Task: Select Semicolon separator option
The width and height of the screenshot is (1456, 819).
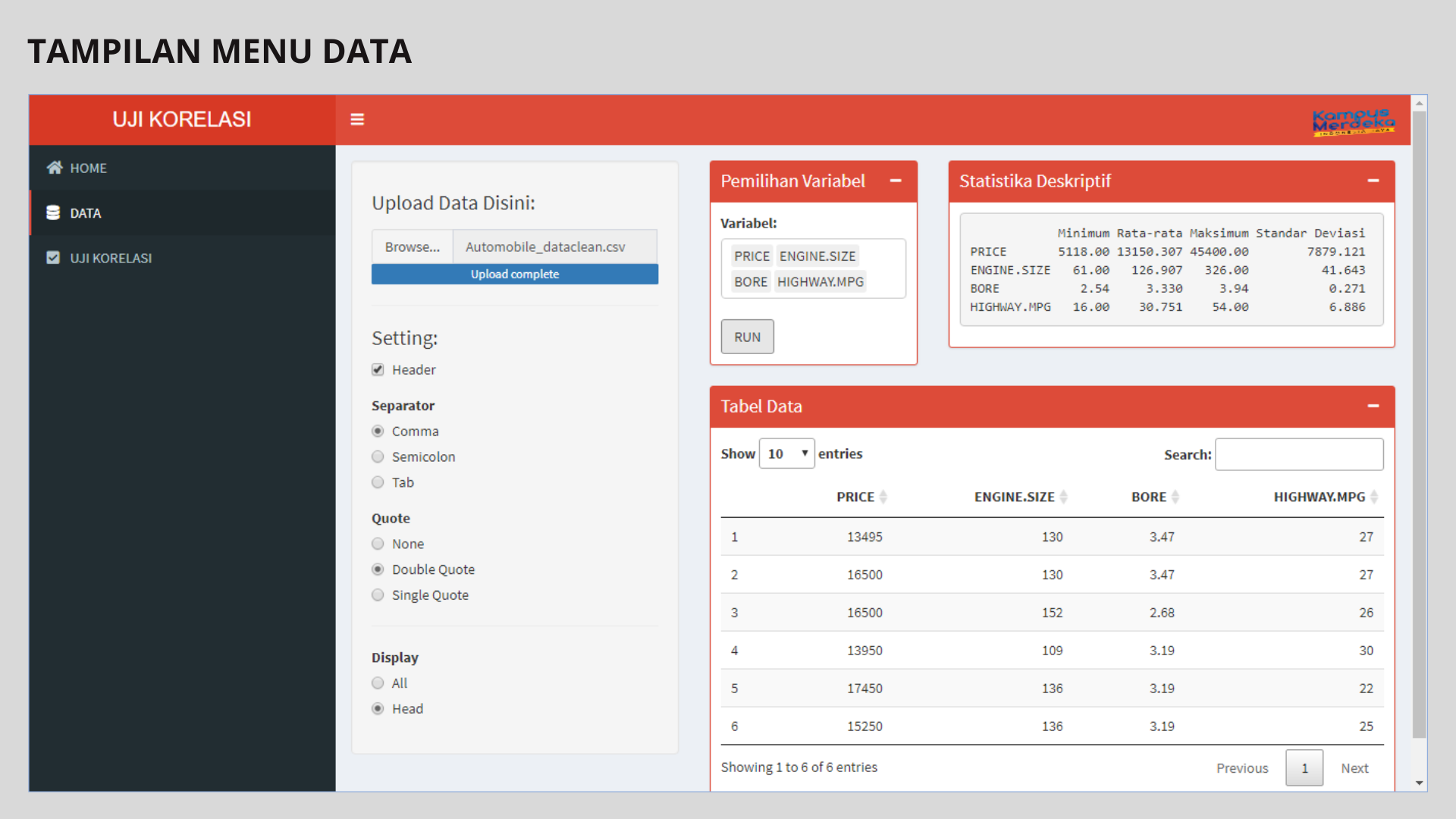Action: (x=378, y=457)
